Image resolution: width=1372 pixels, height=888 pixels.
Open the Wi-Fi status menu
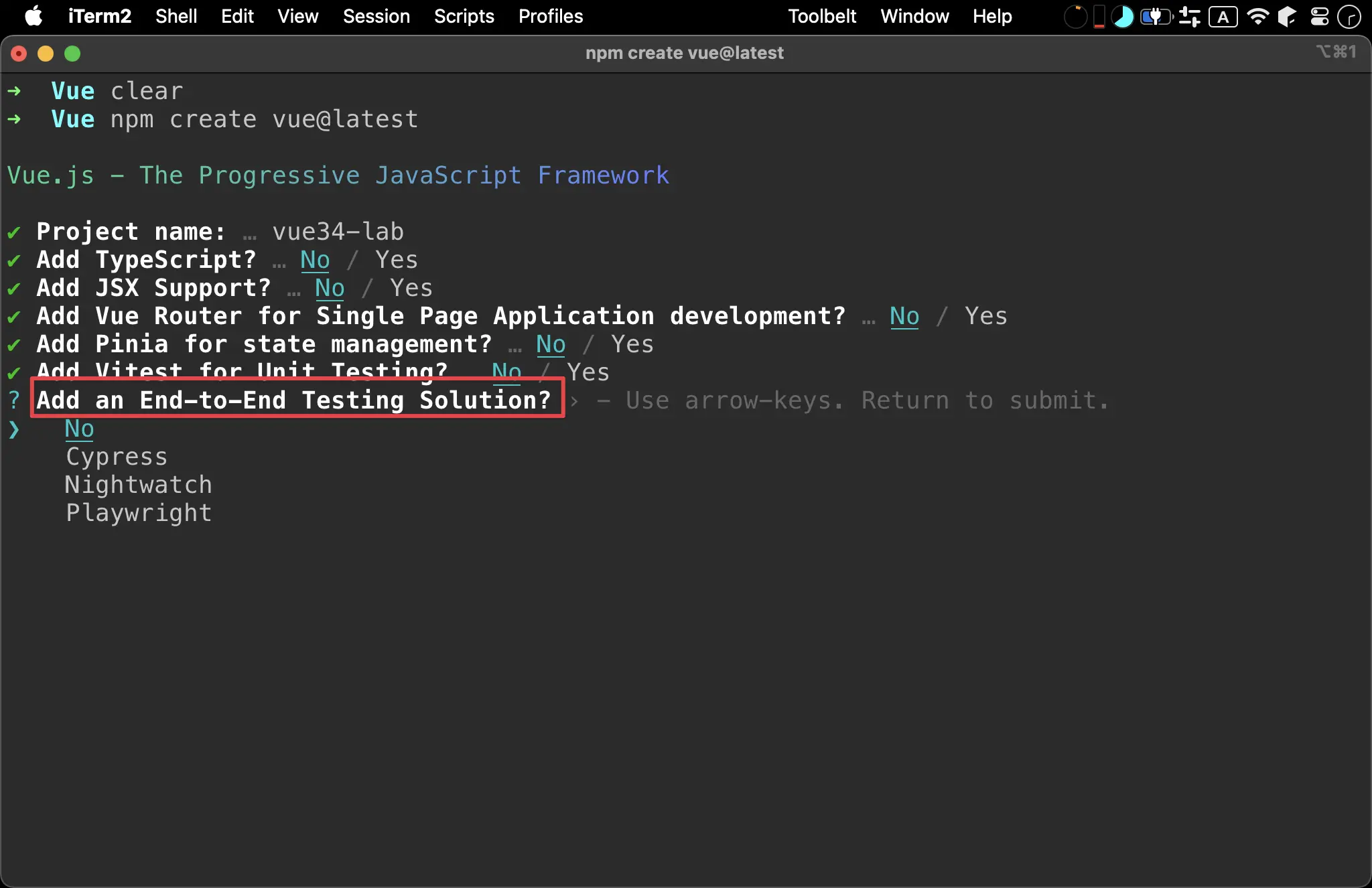[1258, 17]
